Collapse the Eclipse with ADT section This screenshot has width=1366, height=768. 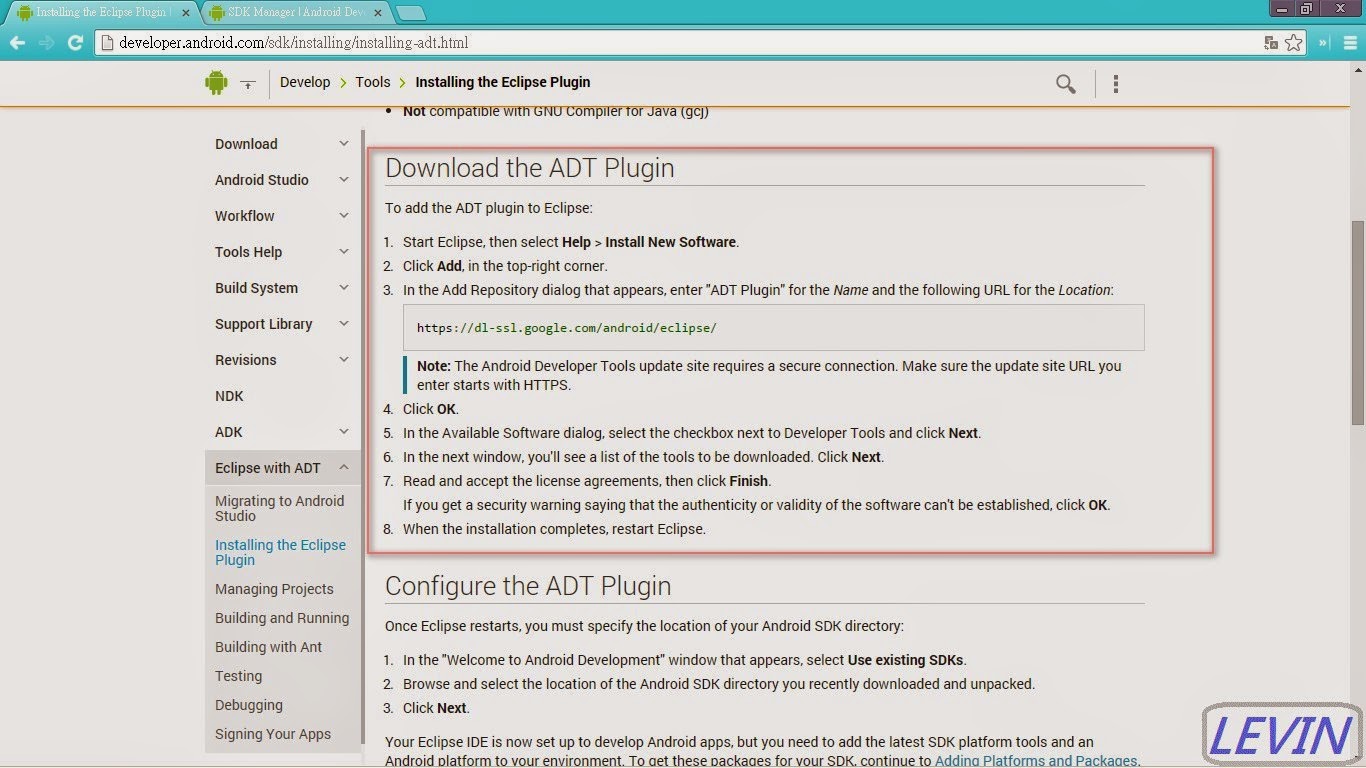344,468
